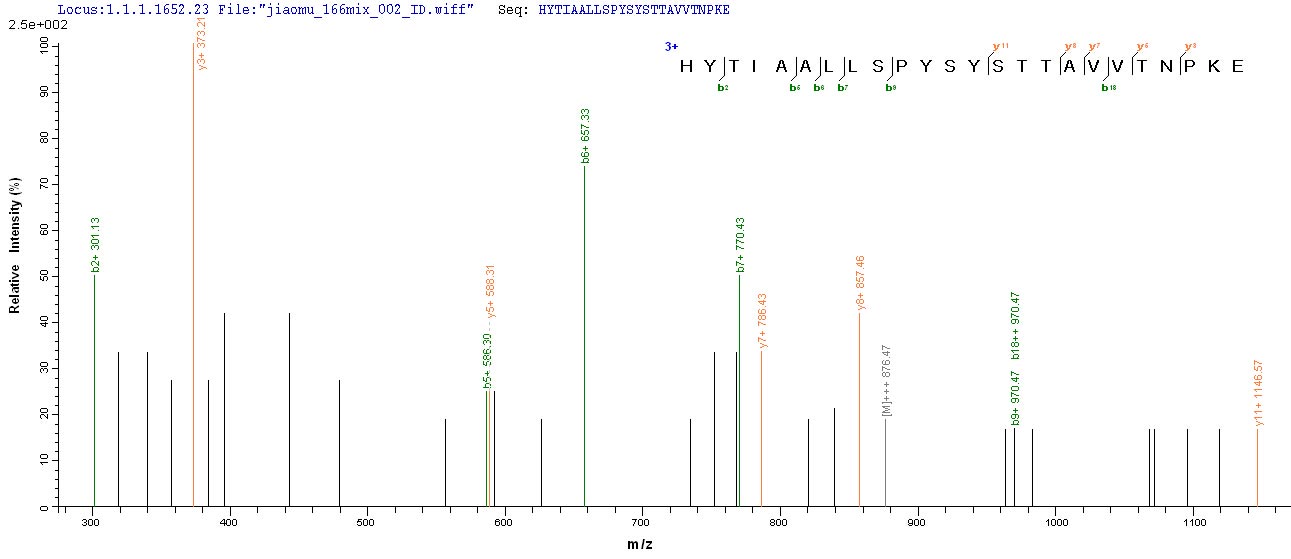
Task: Click the [M]+++ 876.47 precursor label
Action: point(887,381)
